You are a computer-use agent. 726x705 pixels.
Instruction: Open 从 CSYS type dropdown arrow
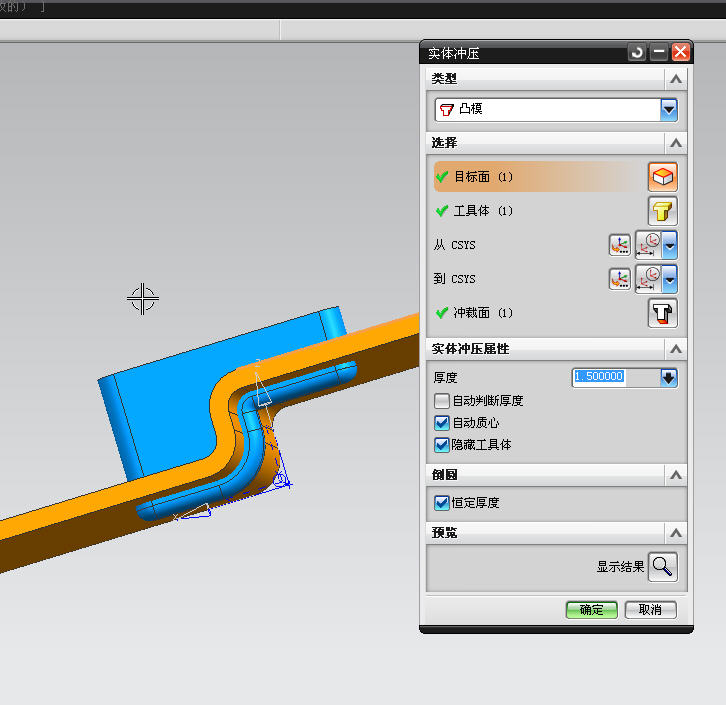pyautogui.click(x=670, y=245)
